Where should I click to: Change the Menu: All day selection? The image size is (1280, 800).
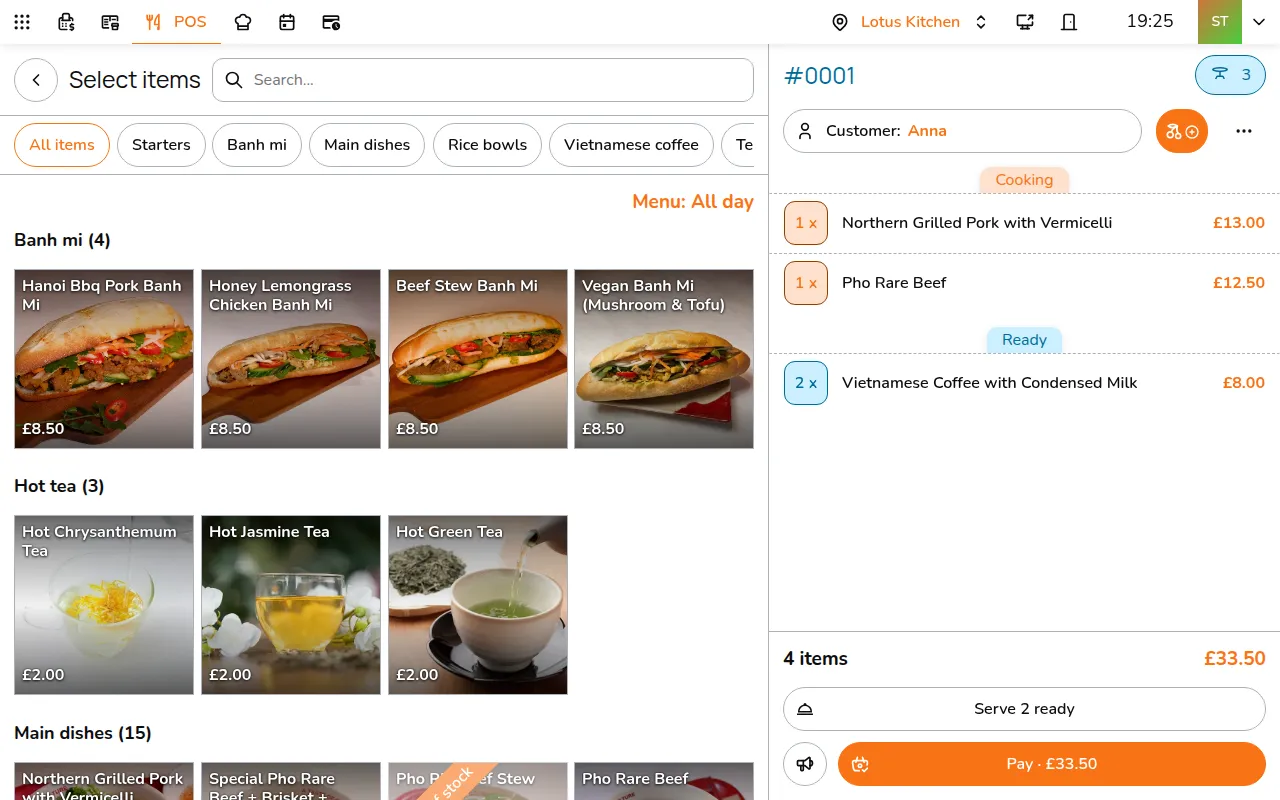(x=693, y=202)
